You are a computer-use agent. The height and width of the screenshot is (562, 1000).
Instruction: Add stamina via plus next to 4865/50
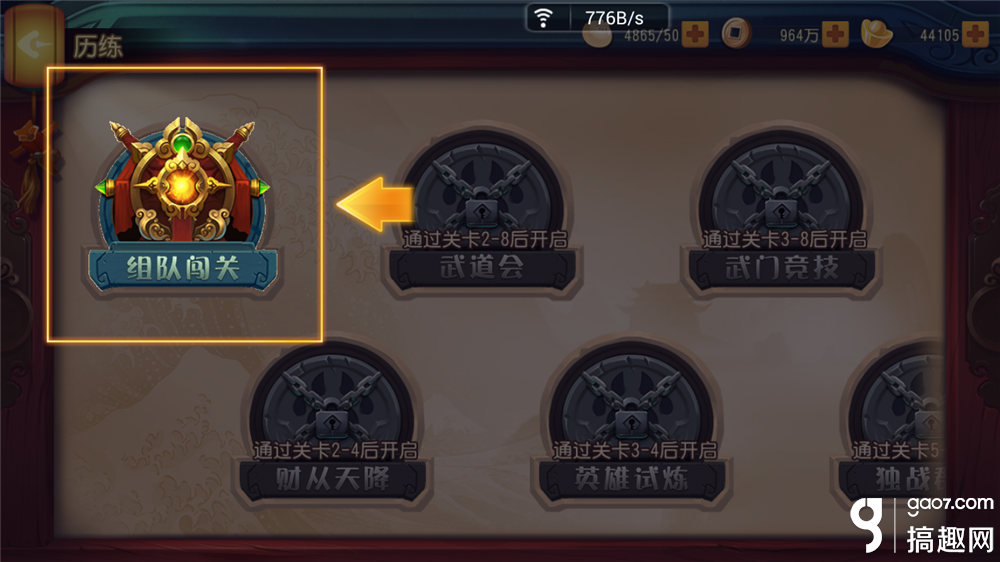pyautogui.click(x=695, y=34)
